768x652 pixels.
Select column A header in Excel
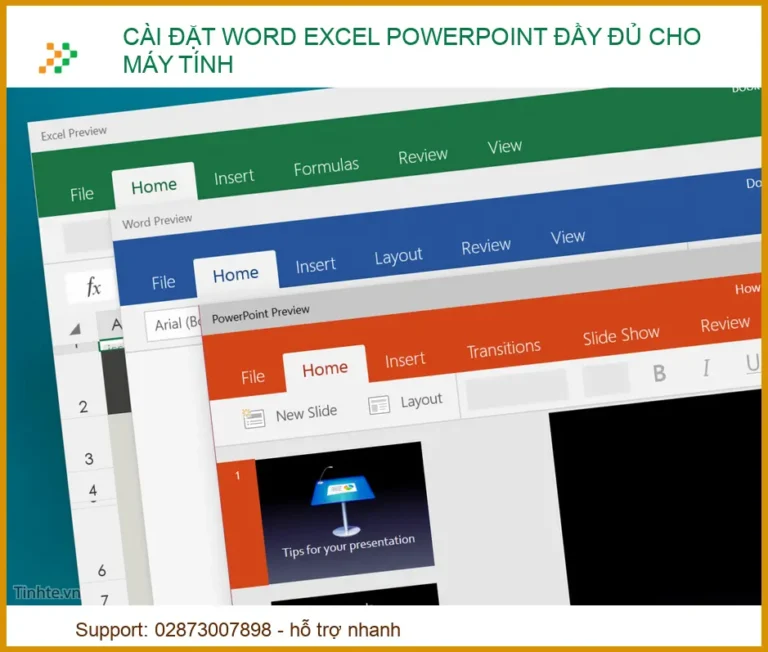115,324
